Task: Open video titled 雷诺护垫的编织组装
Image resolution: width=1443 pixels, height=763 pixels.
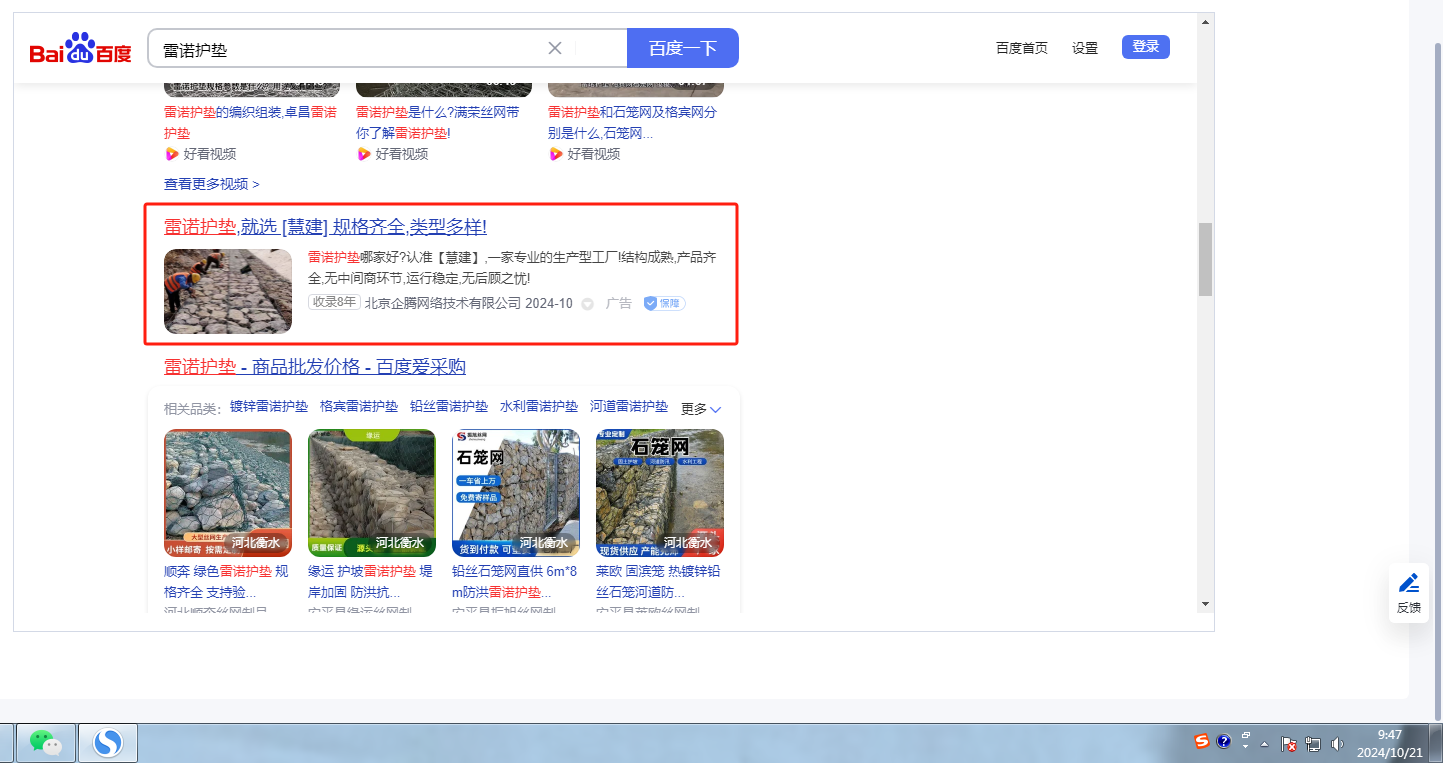Action: [251, 122]
